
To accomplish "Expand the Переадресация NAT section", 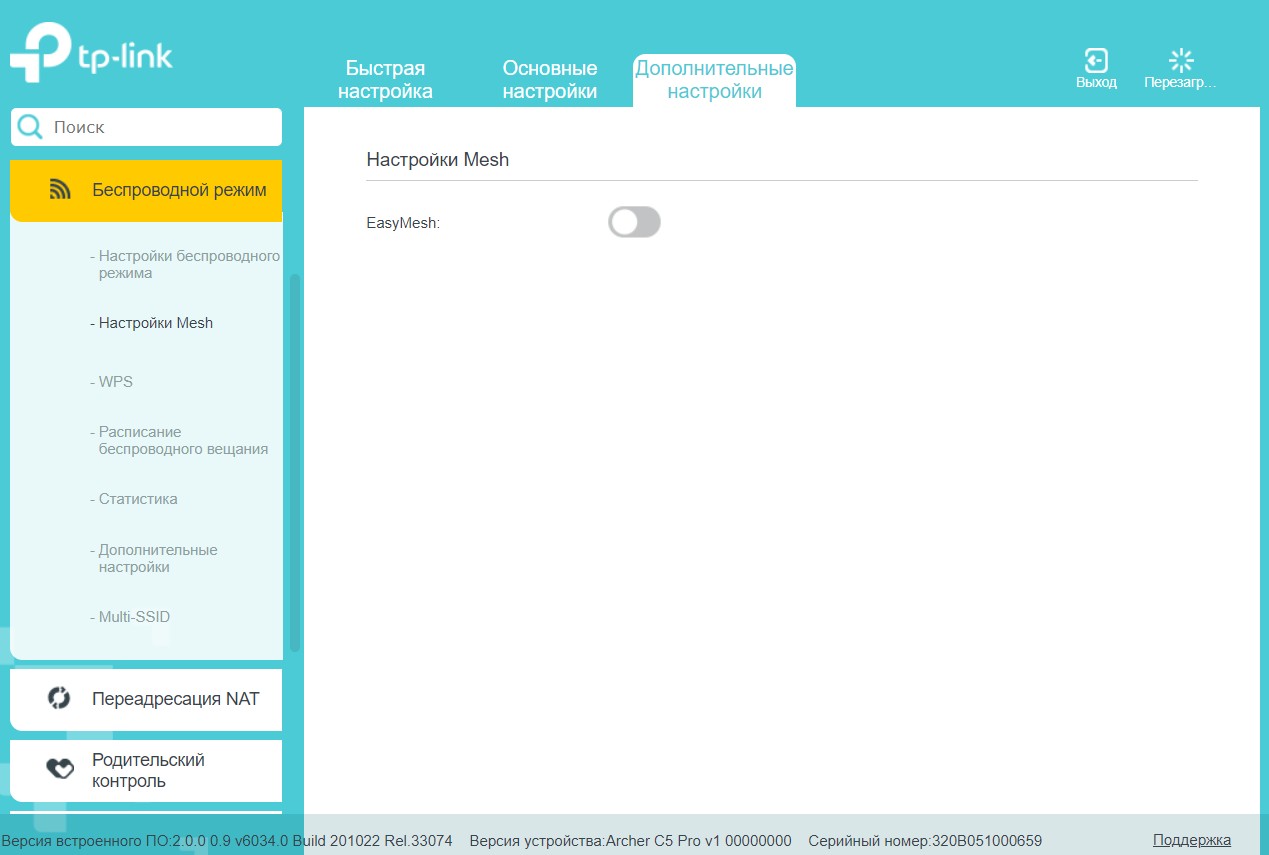I will (175, 699).
